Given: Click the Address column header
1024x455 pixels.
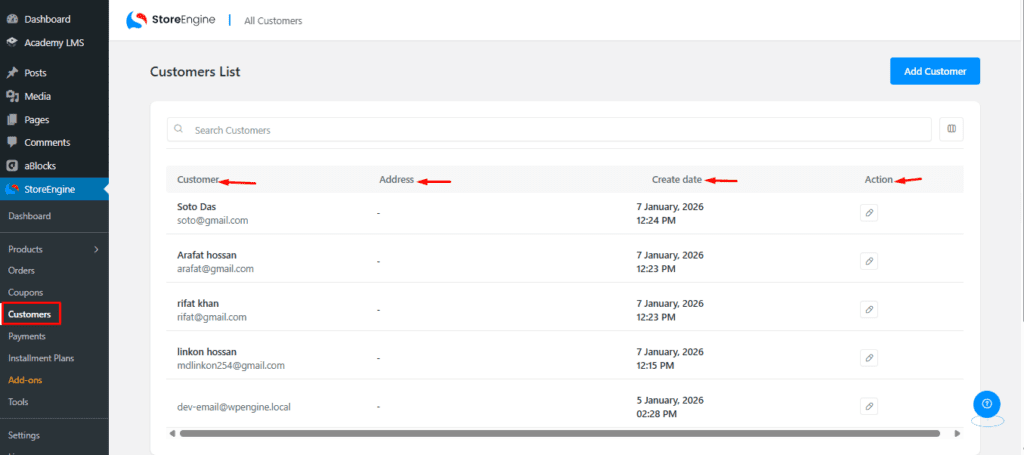Looking at the screenshot, I should coord(396,180).
